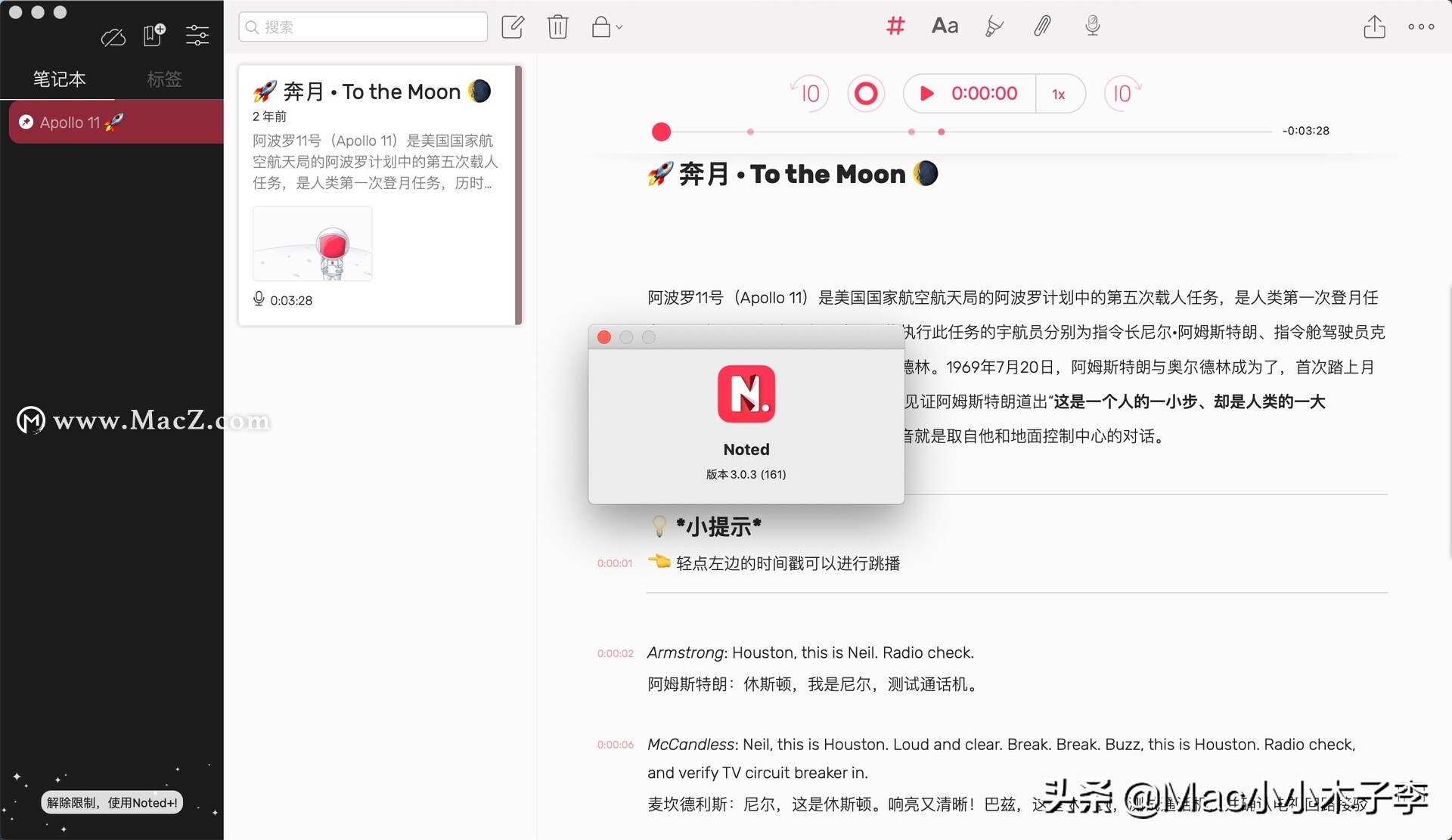Viewport: 1452px width, 840px height.
Task: Start recording with the record button
Action: (866, 94)
